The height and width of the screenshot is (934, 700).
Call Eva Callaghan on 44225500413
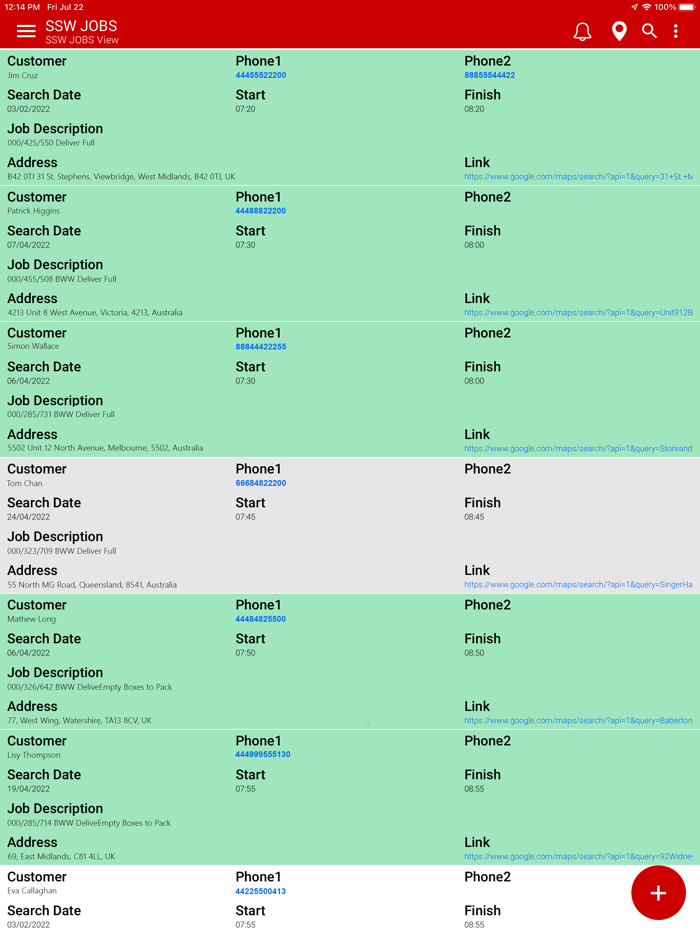[x=259, y=891]
